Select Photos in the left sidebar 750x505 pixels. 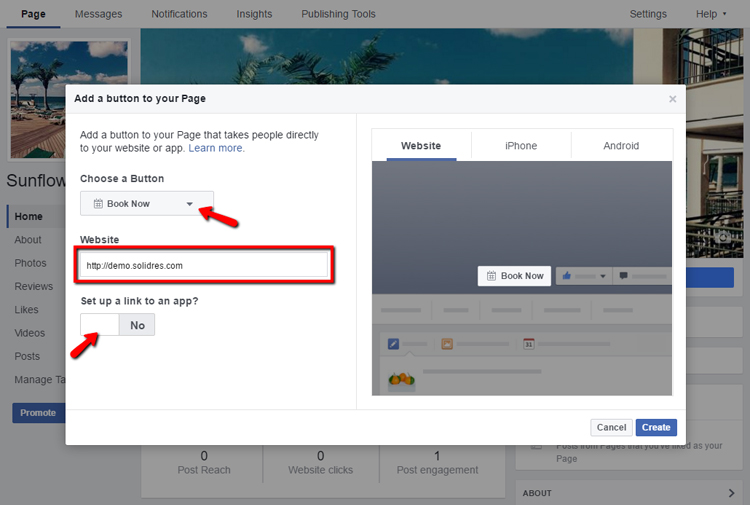[30, 263]
